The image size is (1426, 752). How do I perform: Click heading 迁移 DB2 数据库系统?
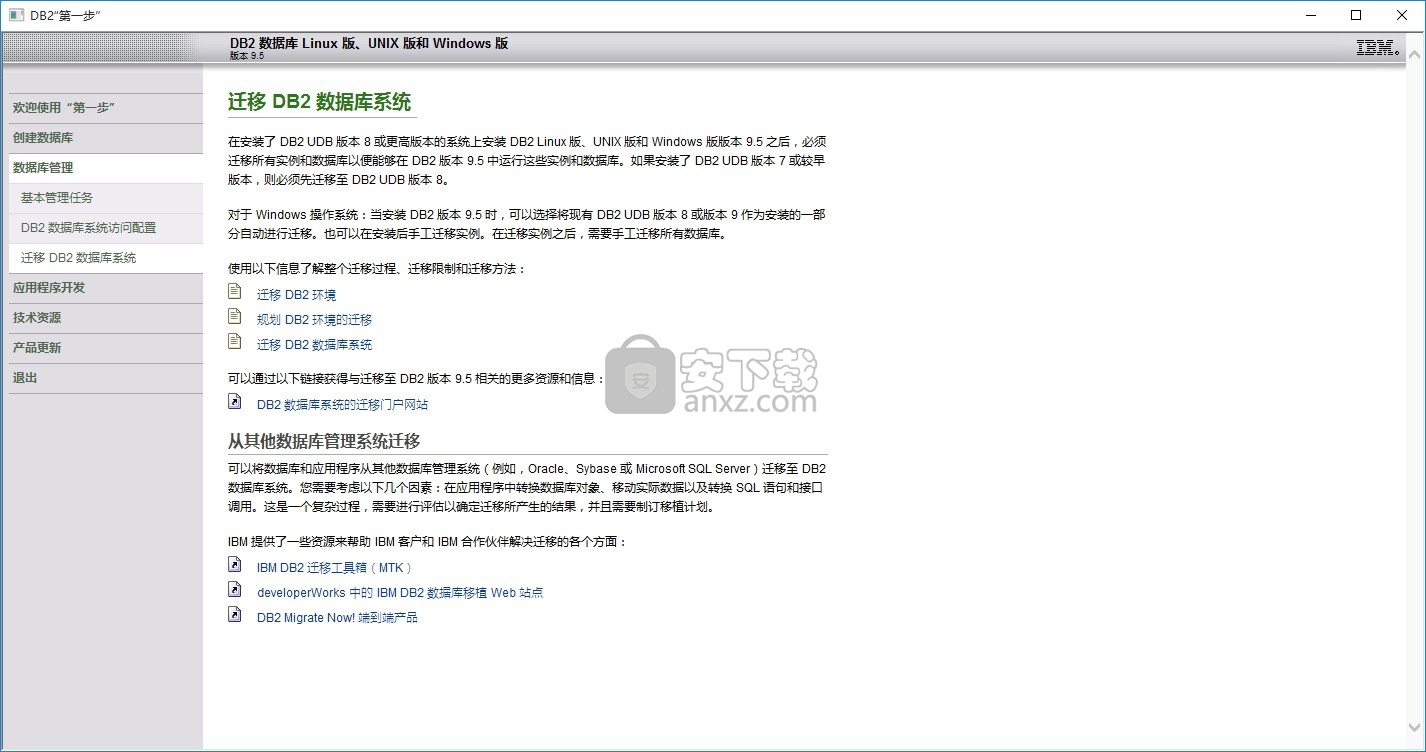[319, 102]
